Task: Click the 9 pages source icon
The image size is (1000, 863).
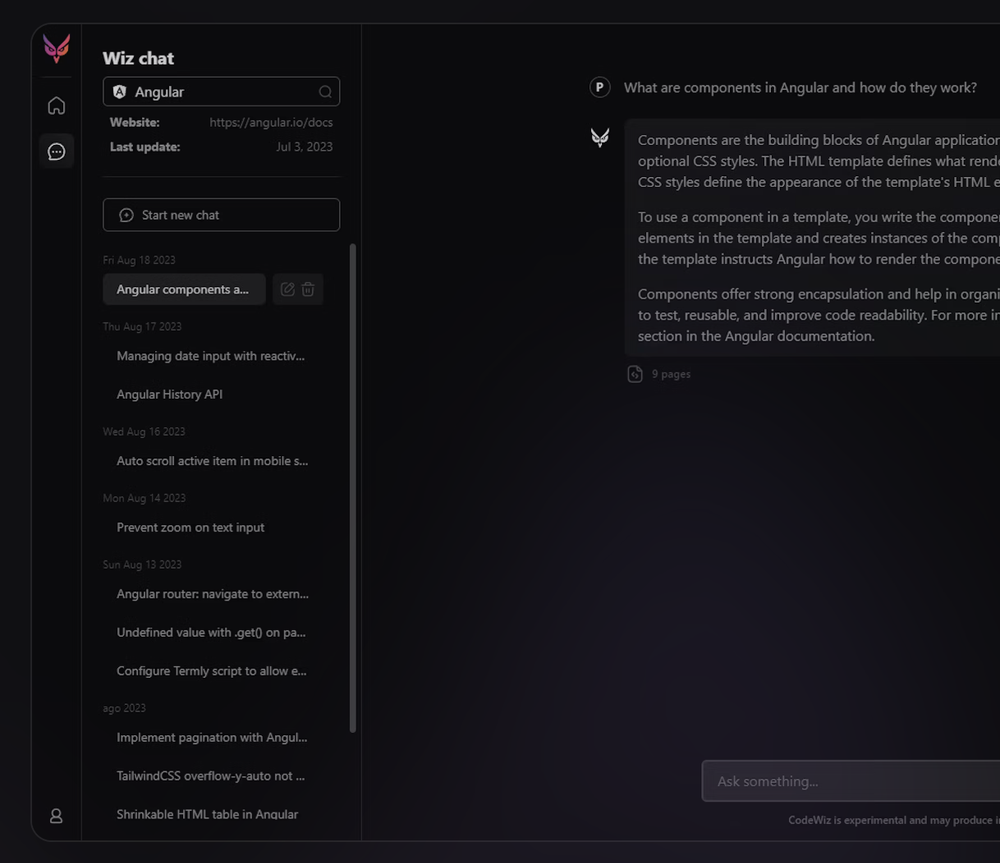Action: (x=635, y=374)
